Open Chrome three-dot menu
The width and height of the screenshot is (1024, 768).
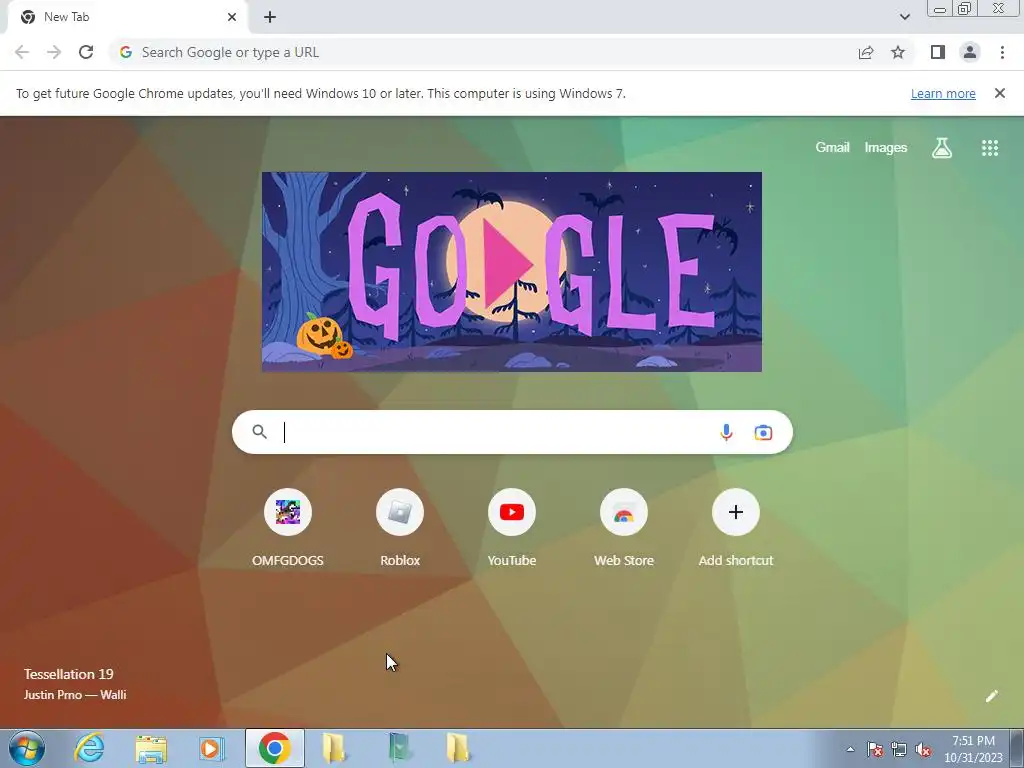pos(1002,52)
